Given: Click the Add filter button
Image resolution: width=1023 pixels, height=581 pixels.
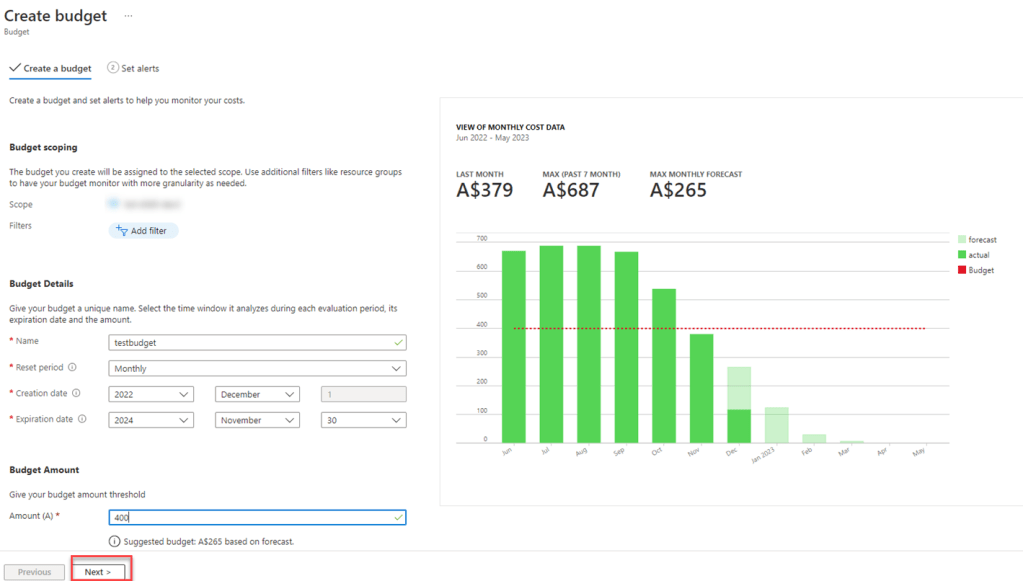Looking at the screenshot, I should click(x=143, y=231).
